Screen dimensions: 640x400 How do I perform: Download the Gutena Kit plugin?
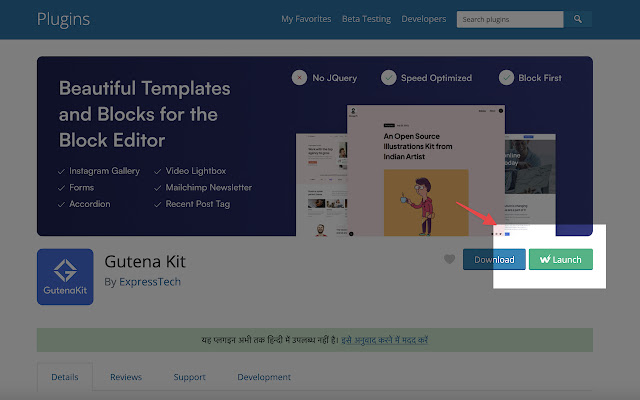(494, 259)
